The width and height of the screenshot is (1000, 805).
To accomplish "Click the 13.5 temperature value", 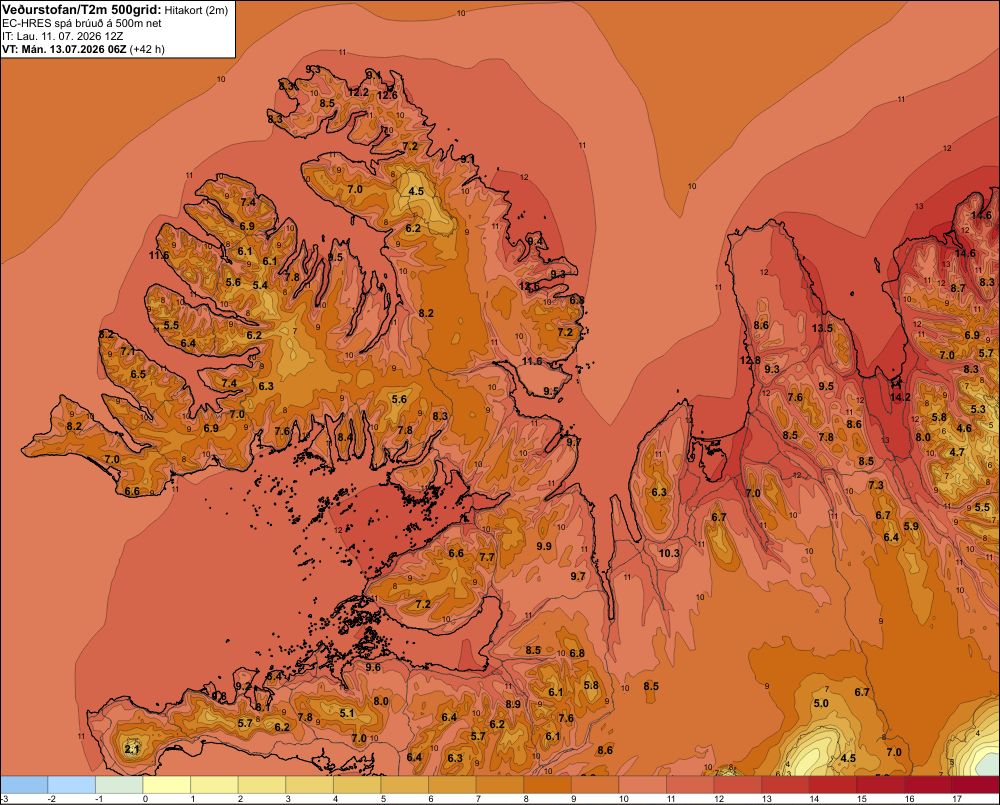I will click(822, 328).
